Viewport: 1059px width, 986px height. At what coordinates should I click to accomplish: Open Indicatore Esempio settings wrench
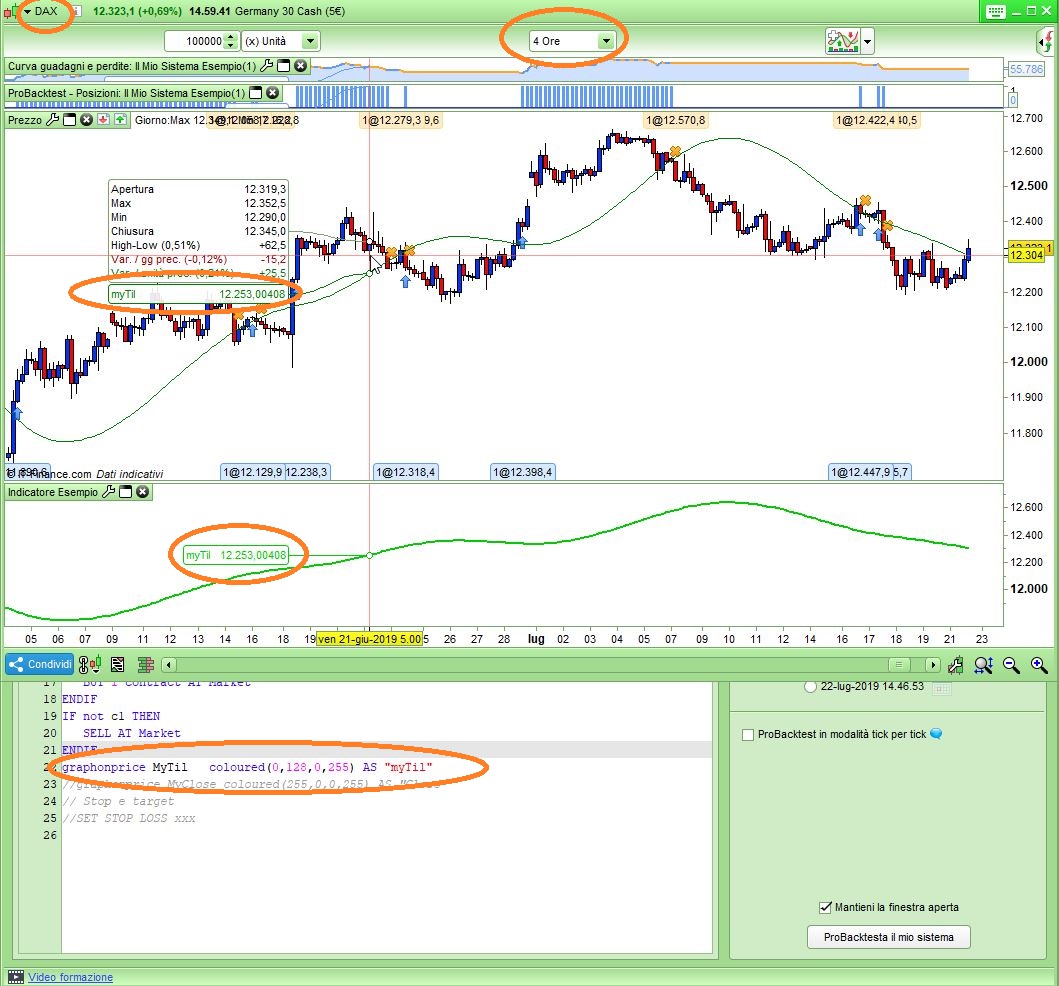click(108, 492)
